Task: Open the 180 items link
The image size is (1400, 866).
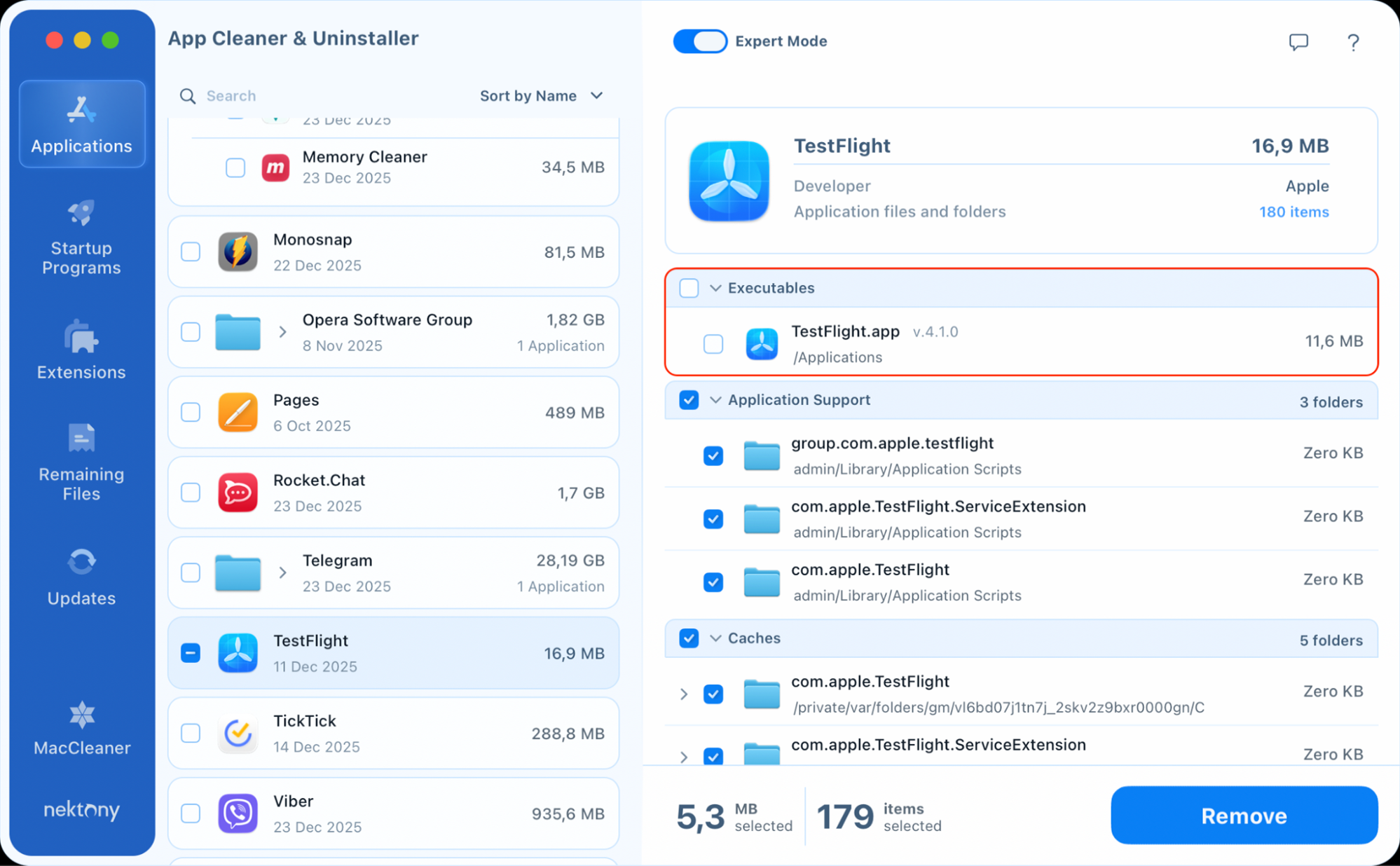Action: coord(1293,212)
